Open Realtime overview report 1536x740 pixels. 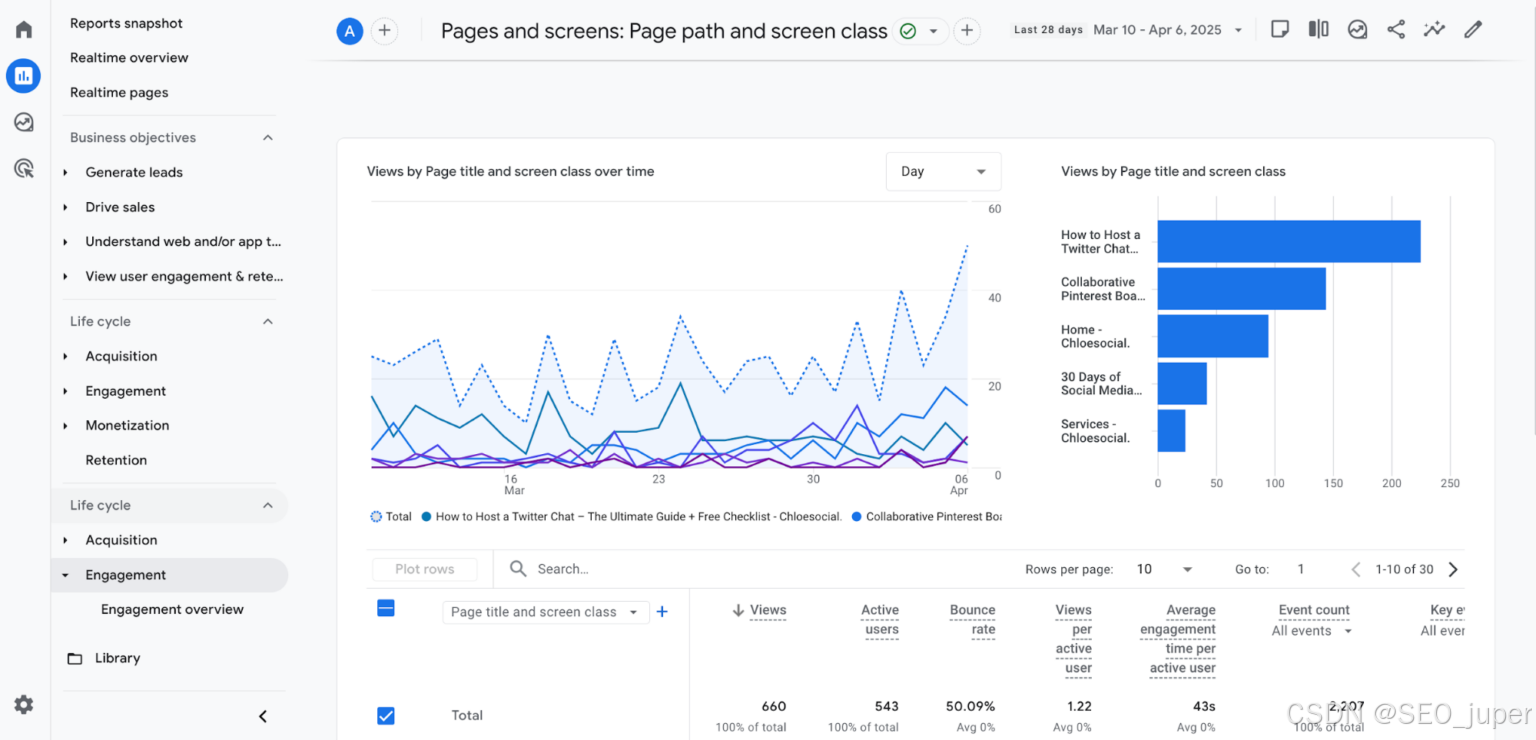click(129, 58)
